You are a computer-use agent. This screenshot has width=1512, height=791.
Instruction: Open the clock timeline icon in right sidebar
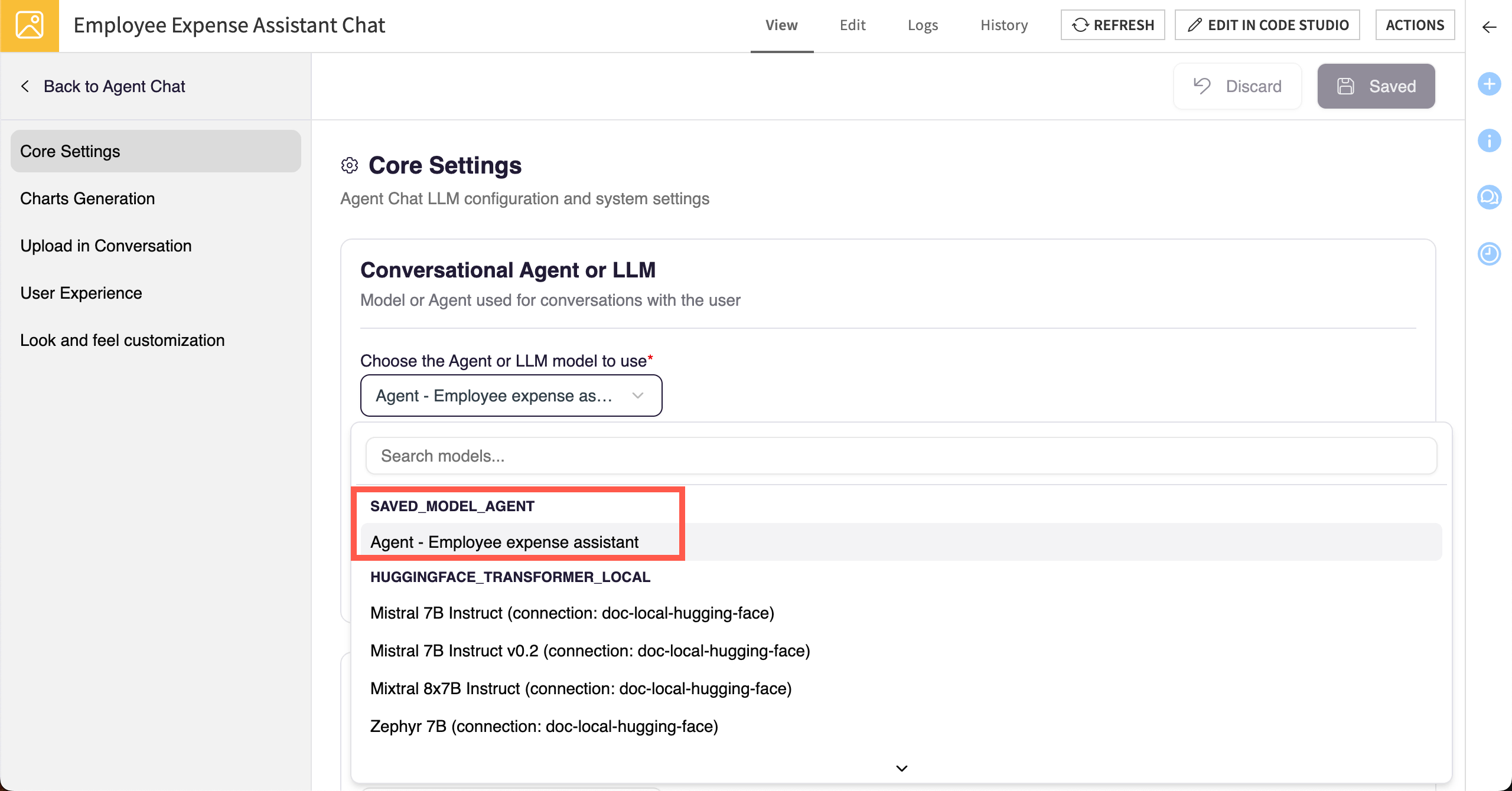tap(1489, 254)
